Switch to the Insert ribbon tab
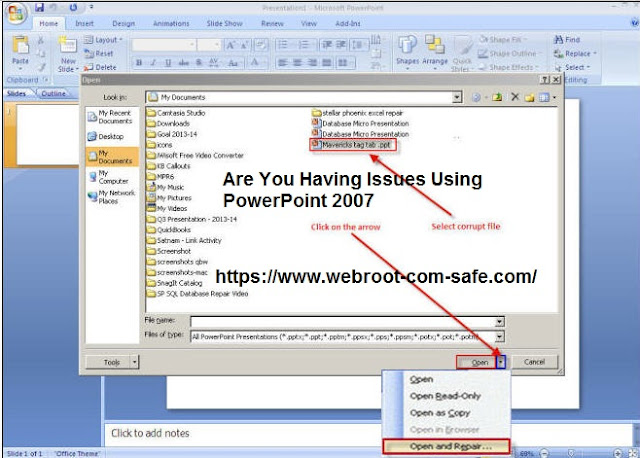This screenshot has height=458, width=640. (84, 24)
